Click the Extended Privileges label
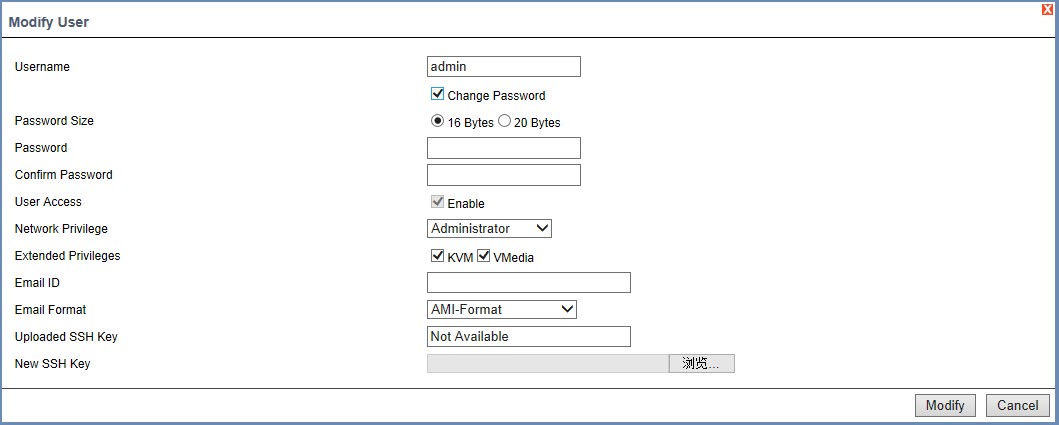This screenshot has height=425, width=1059. [67, 256]
